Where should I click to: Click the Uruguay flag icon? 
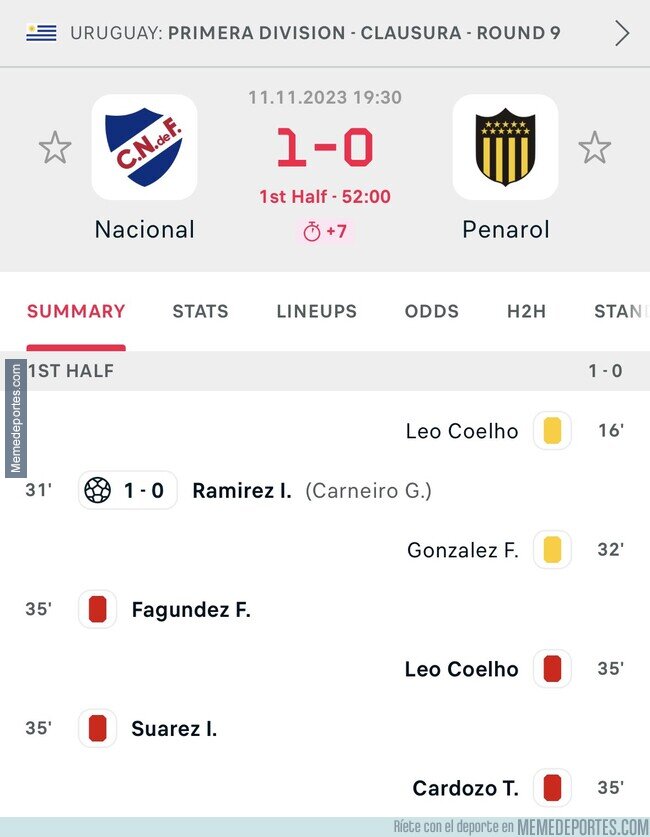click(42, 33)
